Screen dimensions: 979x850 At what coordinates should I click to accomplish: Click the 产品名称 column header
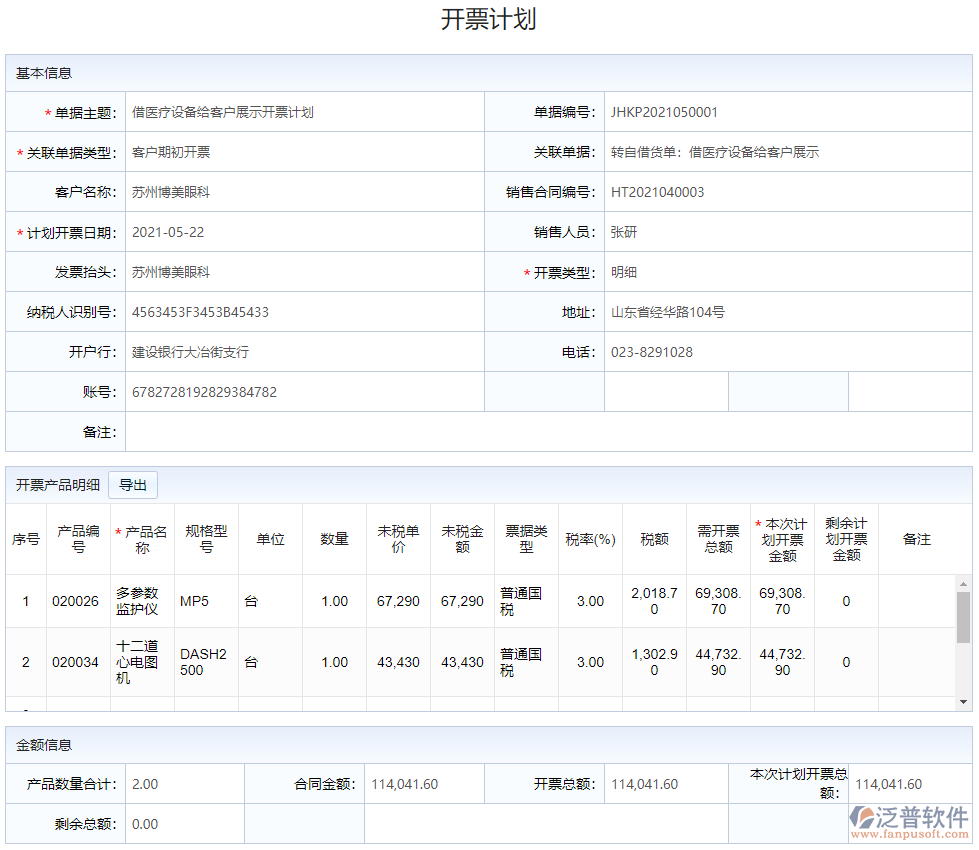coord(142,539)
